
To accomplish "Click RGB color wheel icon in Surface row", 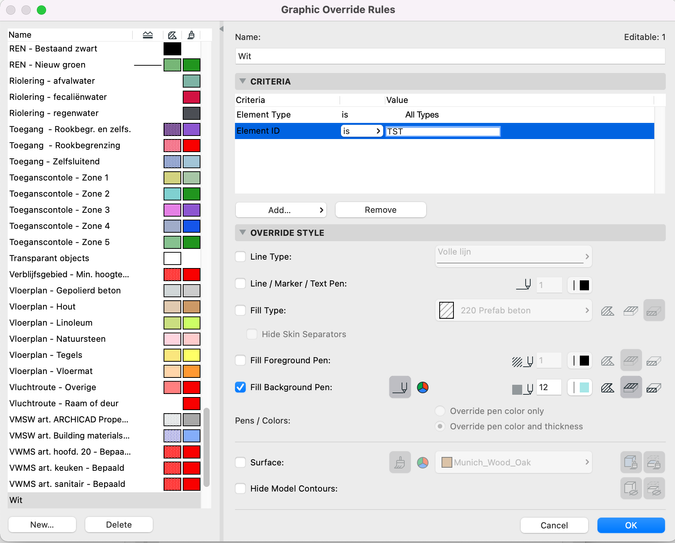I will tap(423, 463).
